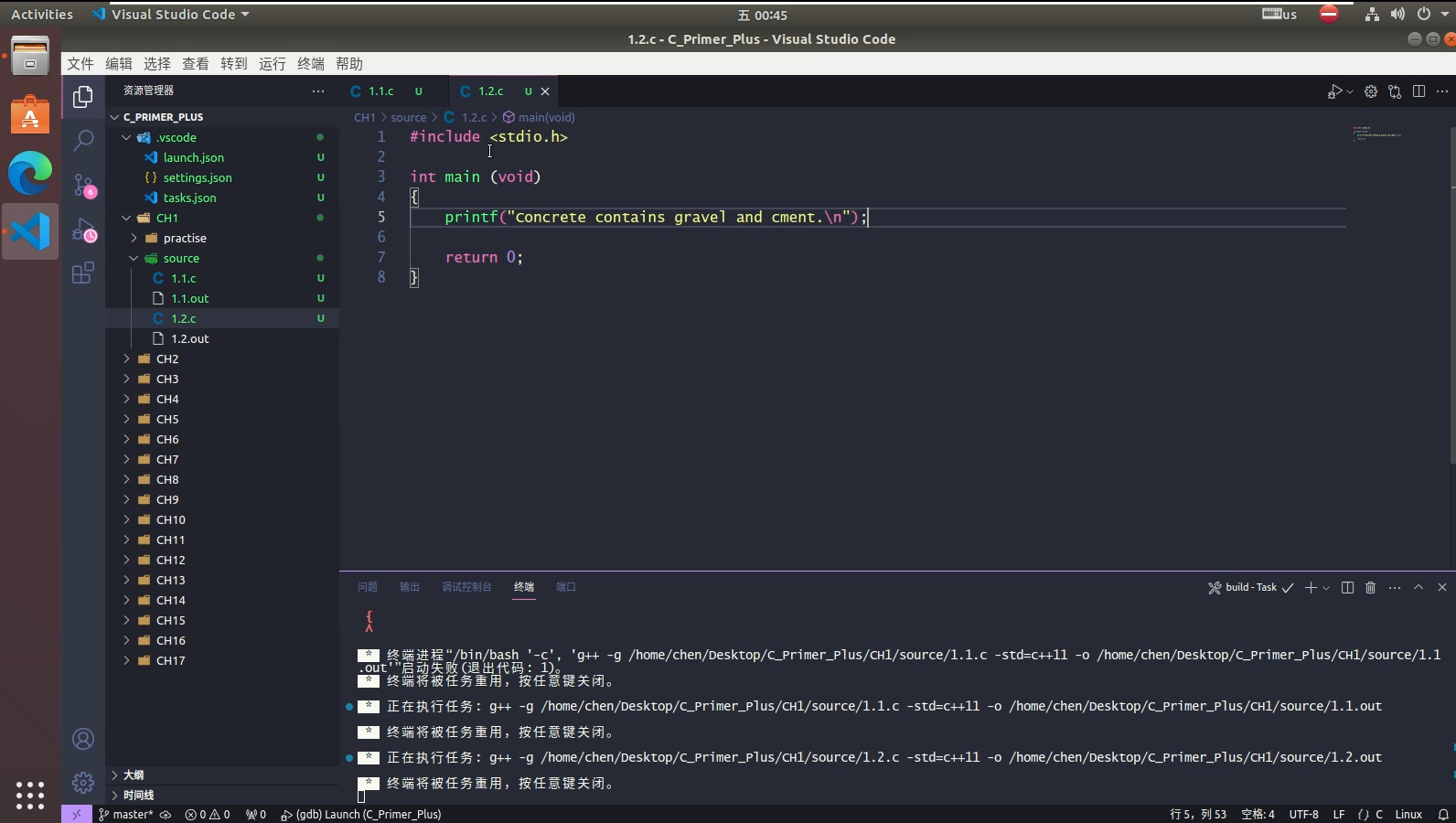The width and height of the screenshot is (1456, 823).
Task: Close the bottom terminal panel
Action: click(x=1442, y=587)
